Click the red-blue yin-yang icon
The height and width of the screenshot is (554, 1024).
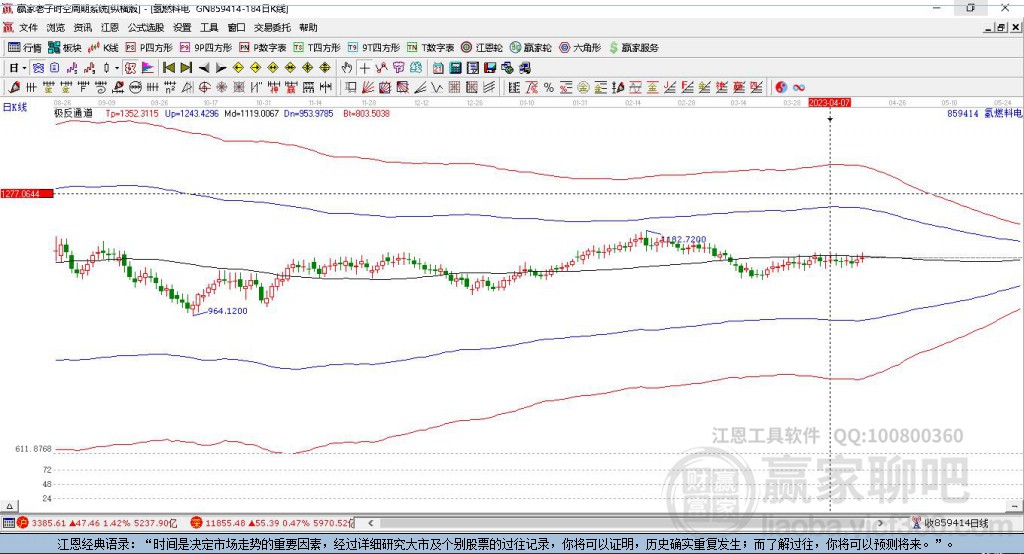pyautogui.click(x=781, y=88)
